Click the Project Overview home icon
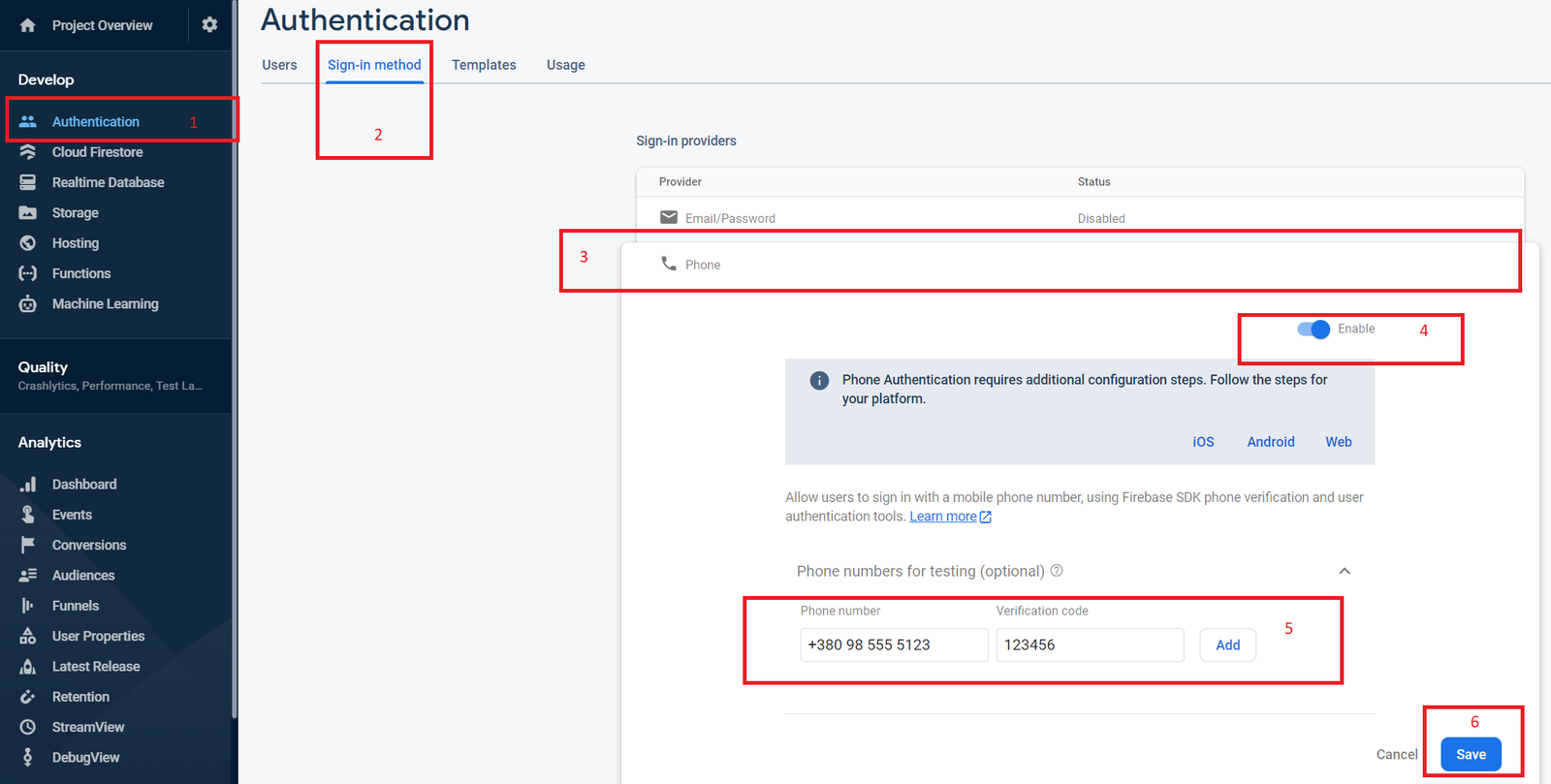1551x784 pixels. tap(27, 25)
